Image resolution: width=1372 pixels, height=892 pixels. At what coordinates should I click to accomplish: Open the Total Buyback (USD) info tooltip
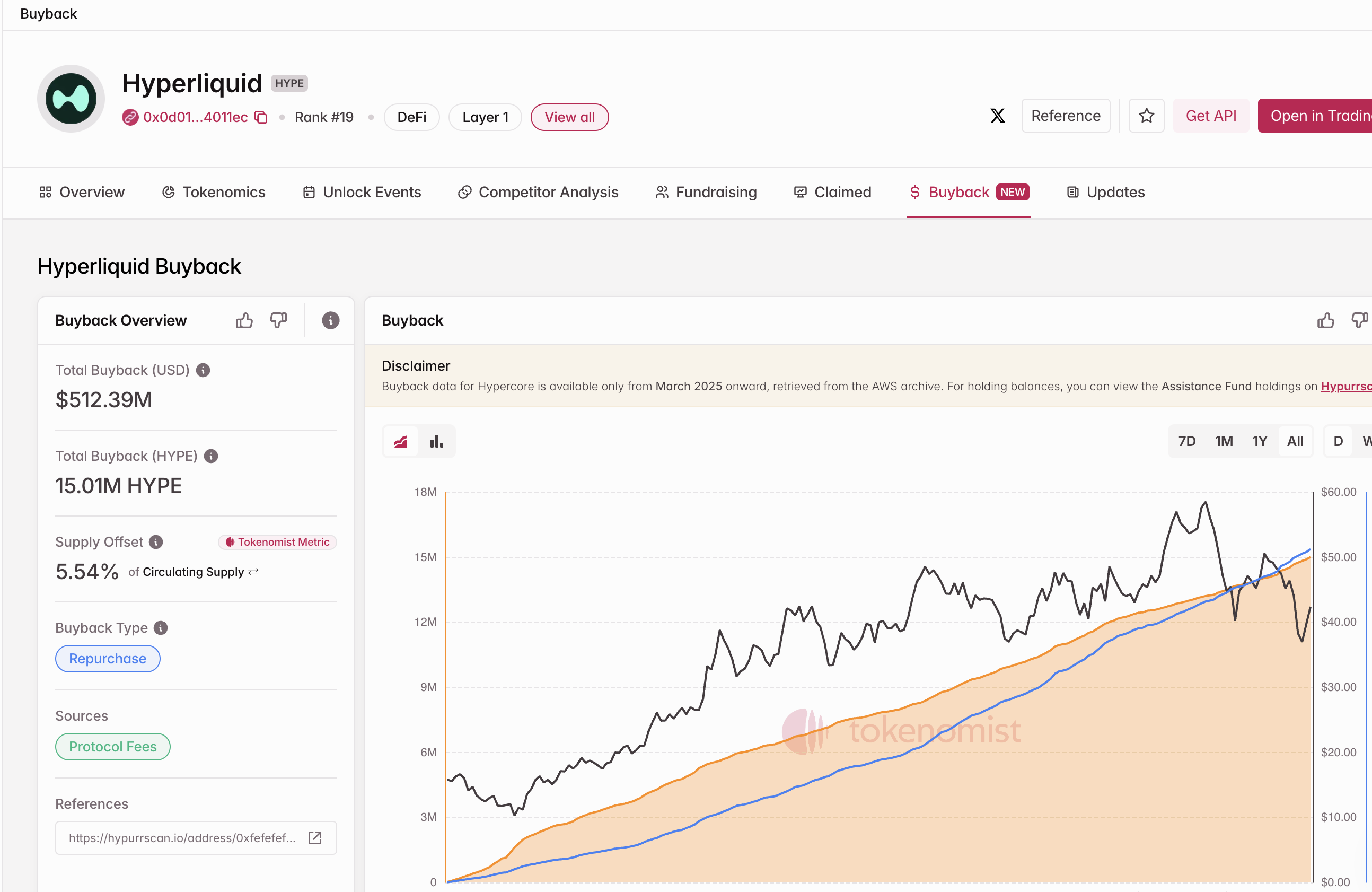[x=203, y=370]
